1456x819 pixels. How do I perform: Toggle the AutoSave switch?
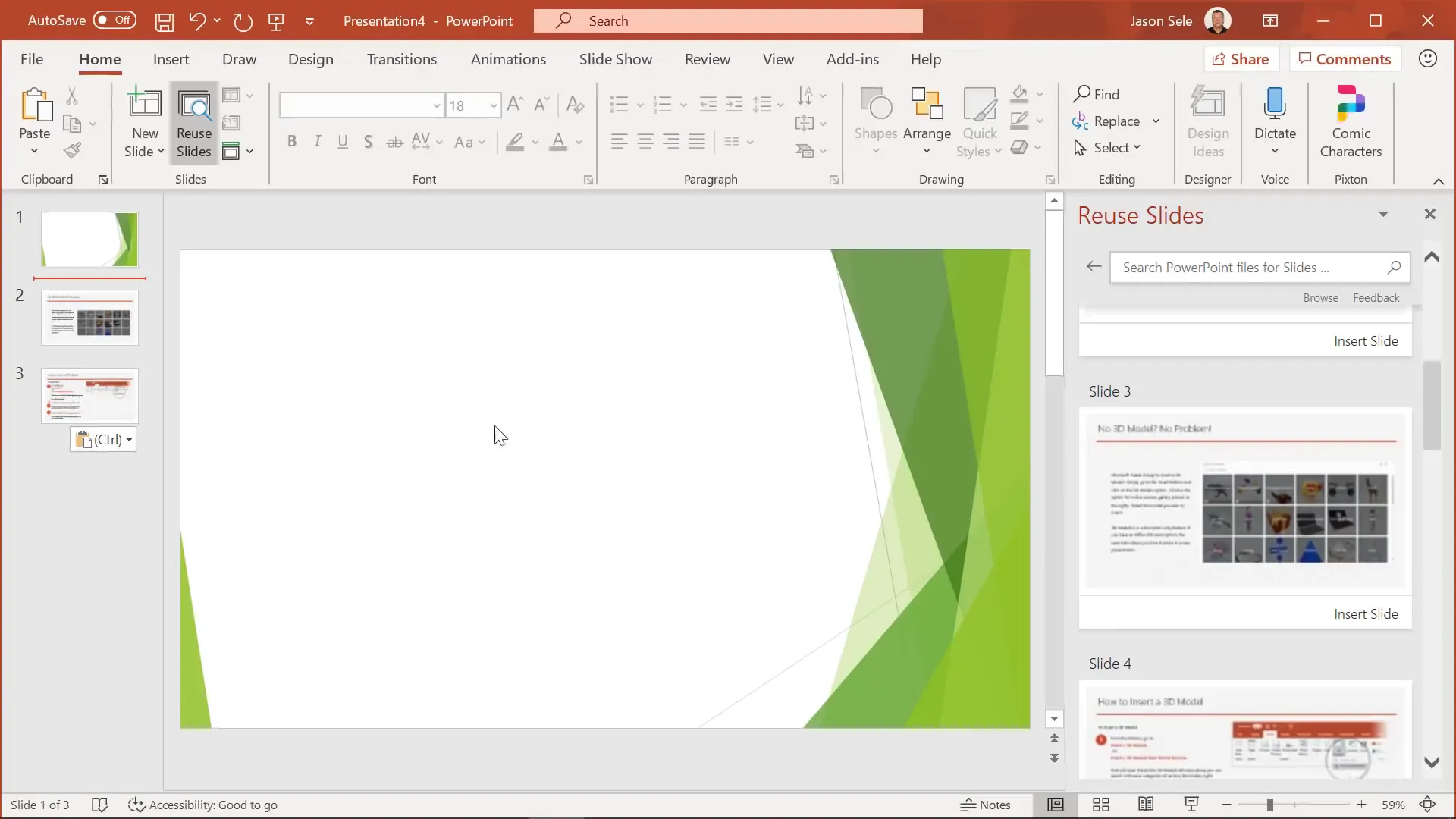pyautogui.click(x=115, y=20)
